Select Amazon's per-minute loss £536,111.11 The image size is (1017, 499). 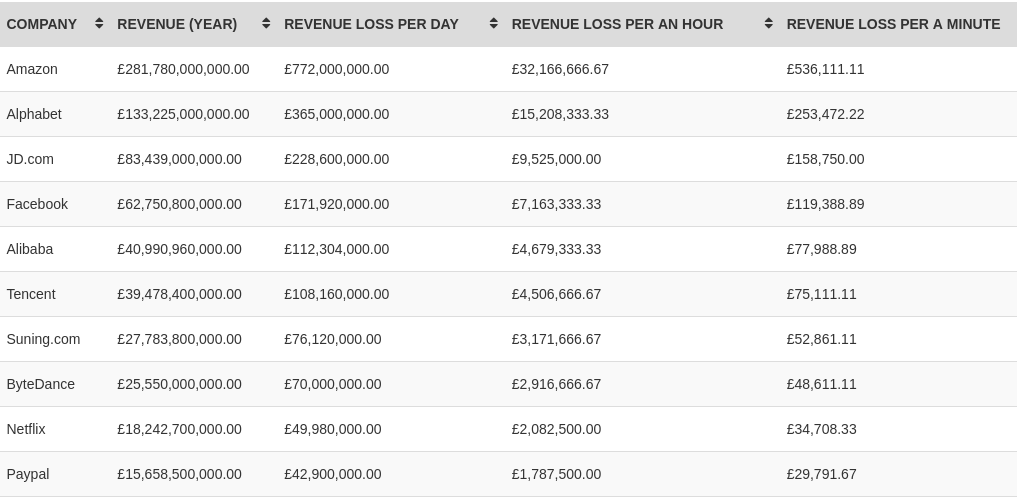825,69
